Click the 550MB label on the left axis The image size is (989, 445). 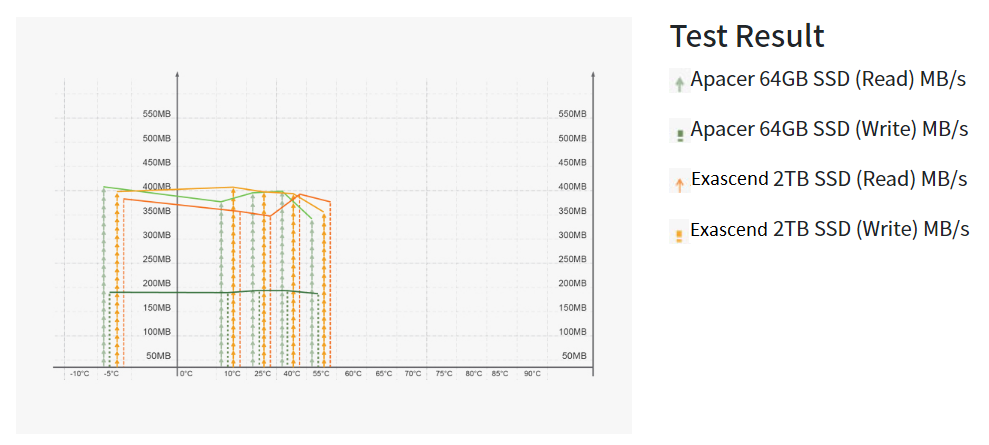[x=156, y=114]
